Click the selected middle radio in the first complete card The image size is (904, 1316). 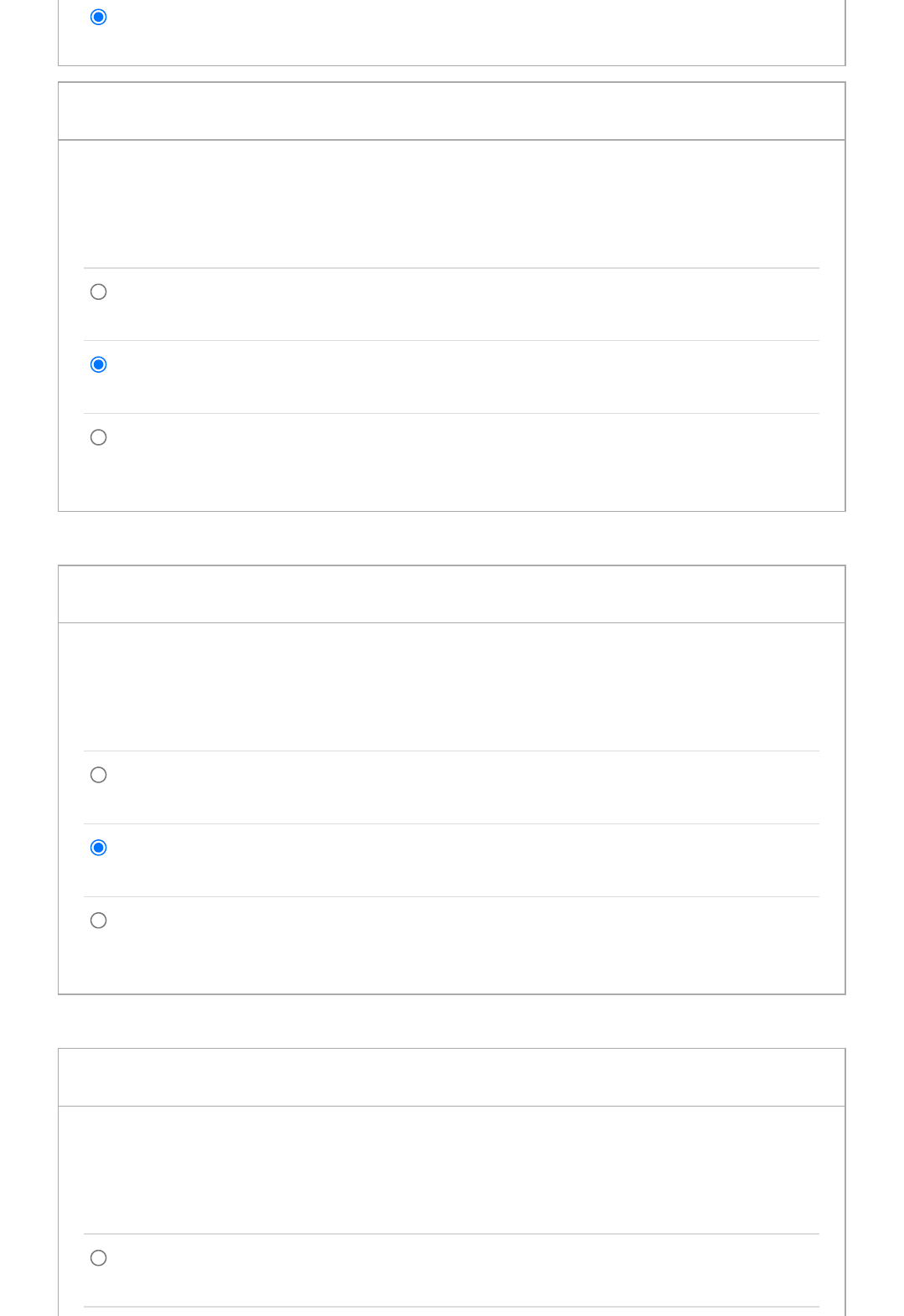98,364
